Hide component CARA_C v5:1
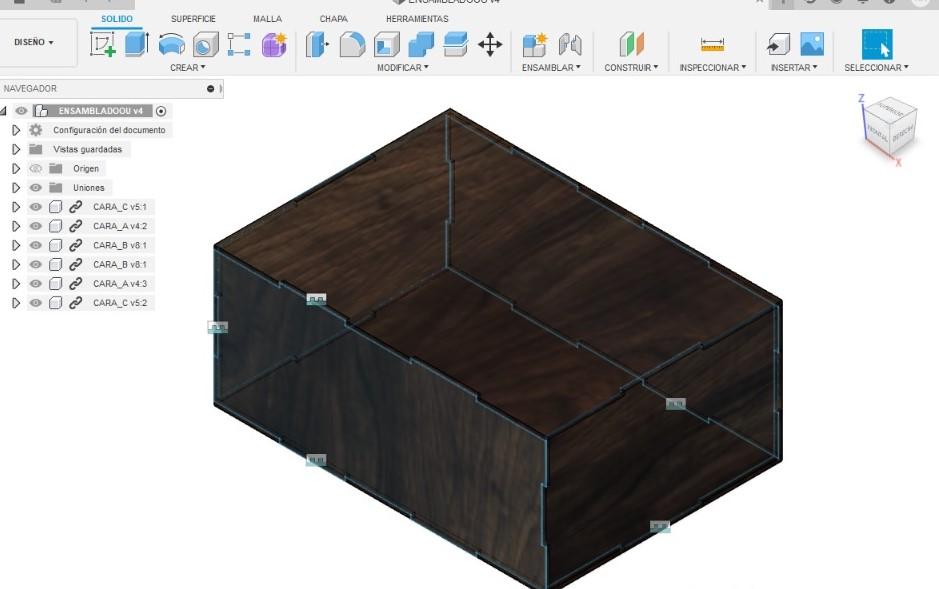 point(36,207)
